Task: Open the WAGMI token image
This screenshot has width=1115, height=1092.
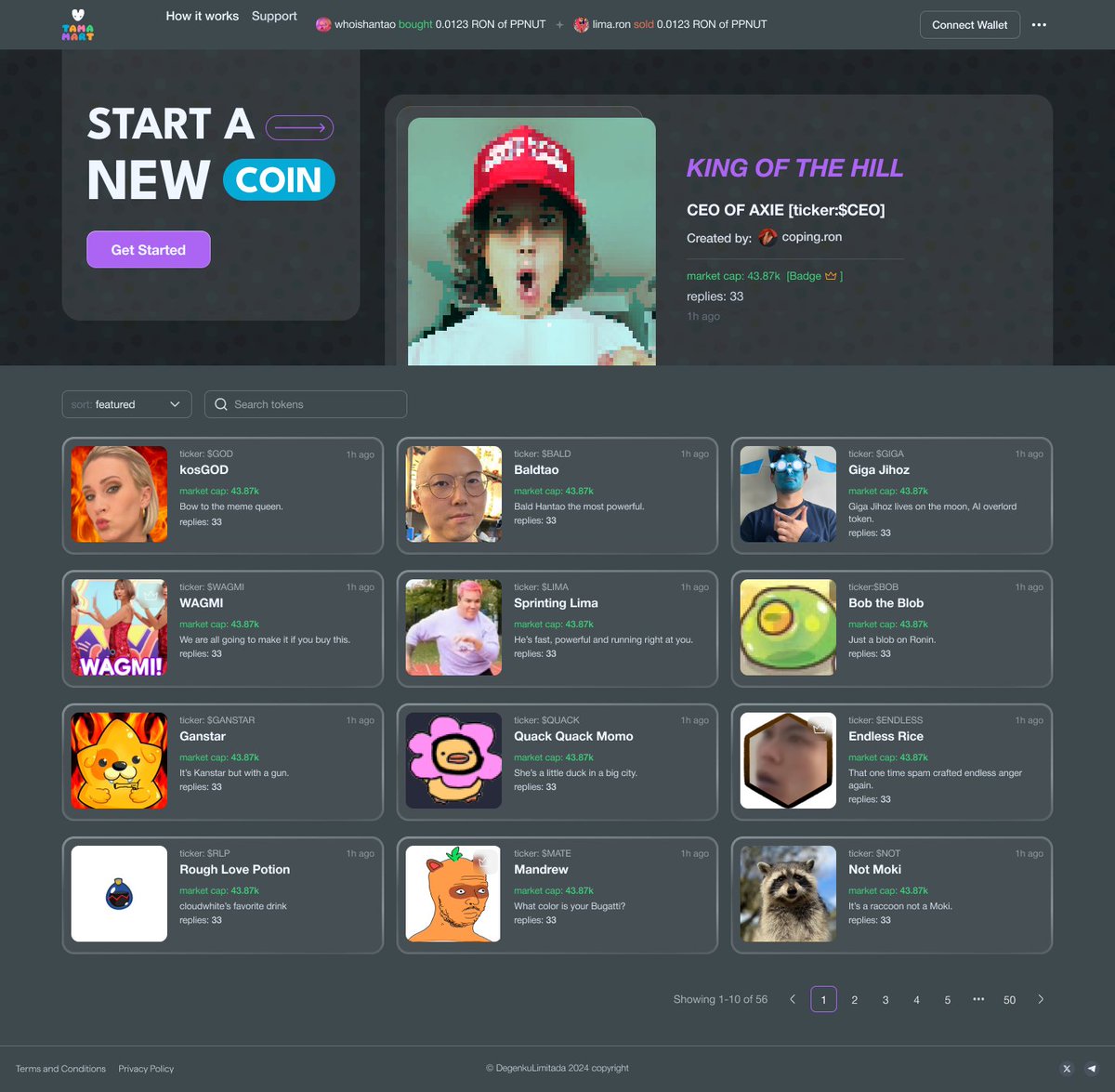Action: pos(119,627)
